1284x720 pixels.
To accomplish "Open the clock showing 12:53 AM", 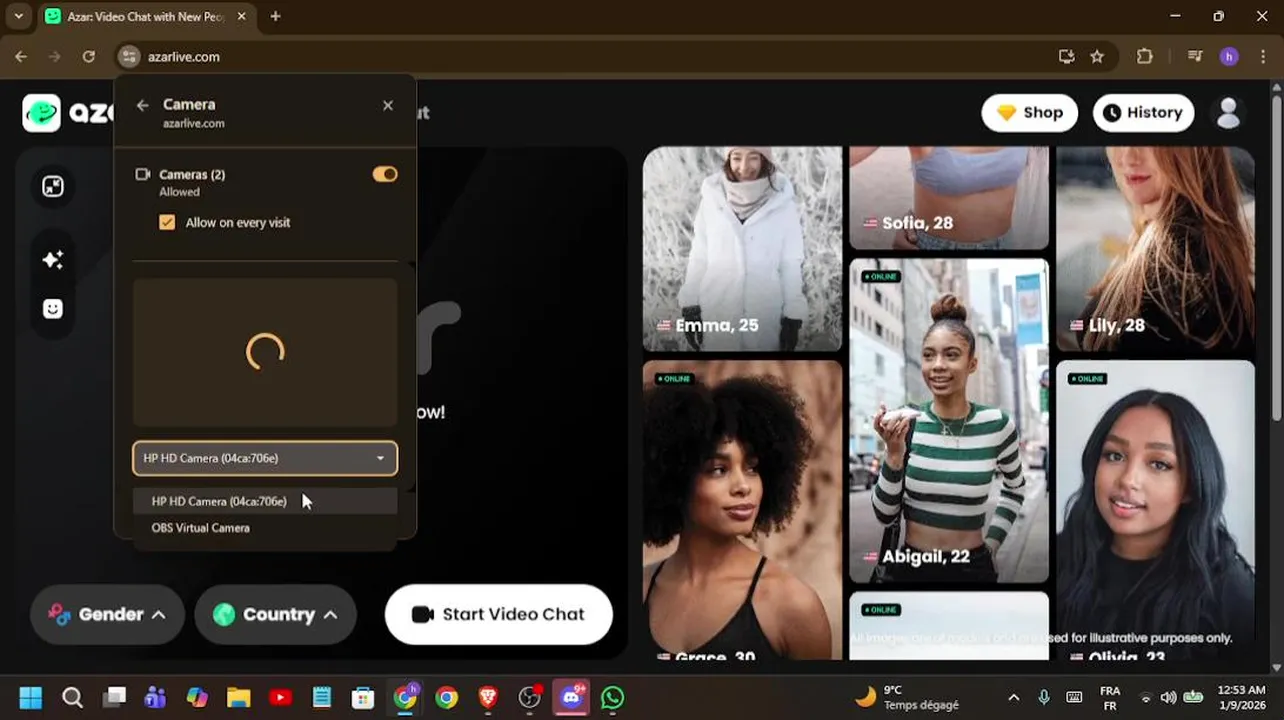I will (1241, 697).
